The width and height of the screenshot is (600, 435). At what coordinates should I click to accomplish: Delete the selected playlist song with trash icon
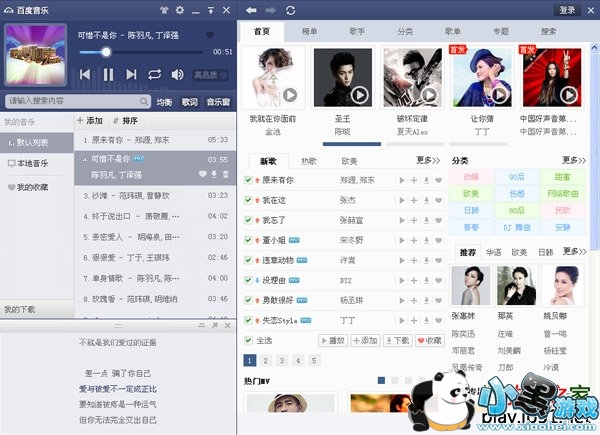coord(226,174)
